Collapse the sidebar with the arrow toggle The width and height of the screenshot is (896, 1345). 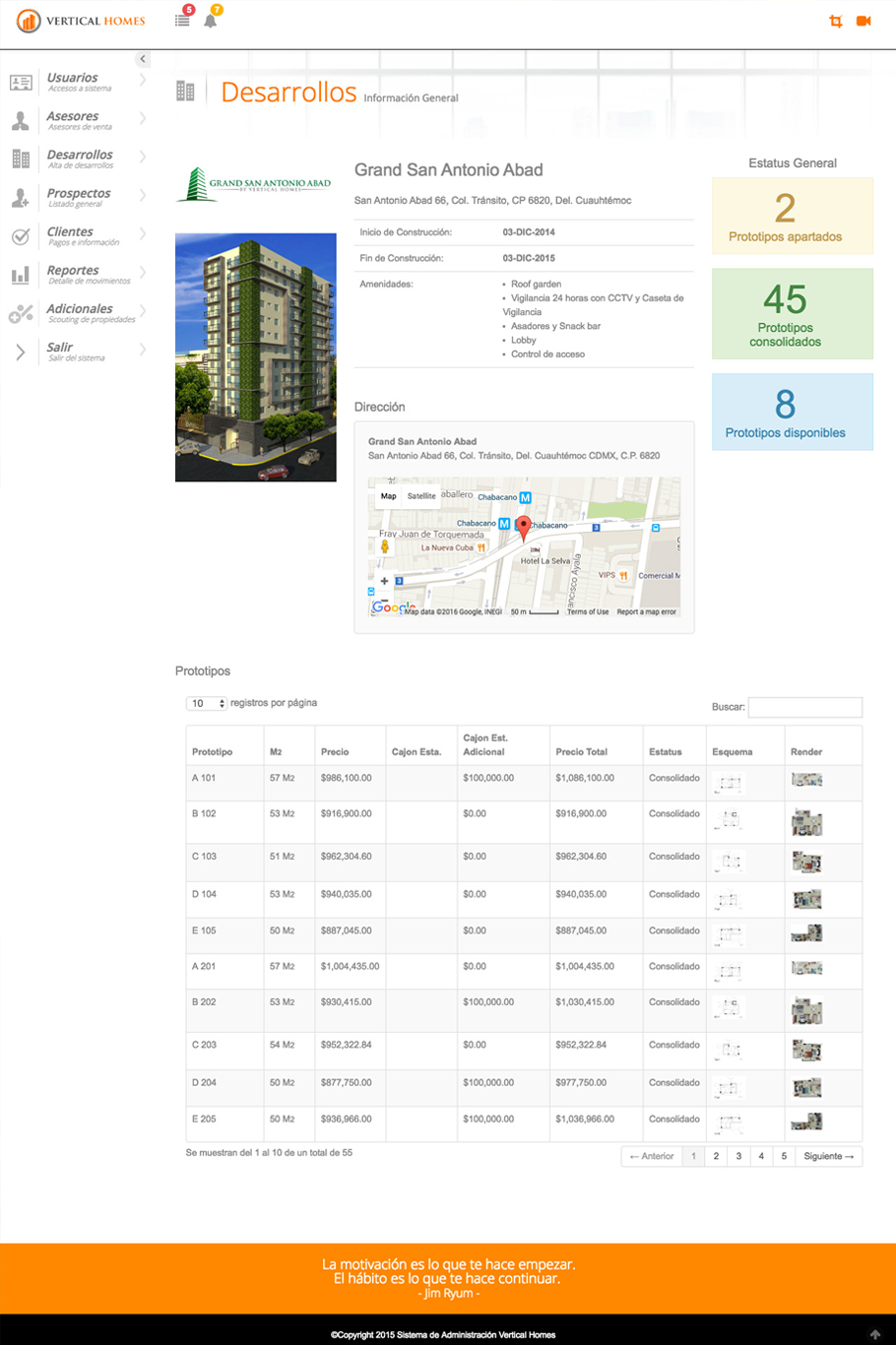coord(143,59)
